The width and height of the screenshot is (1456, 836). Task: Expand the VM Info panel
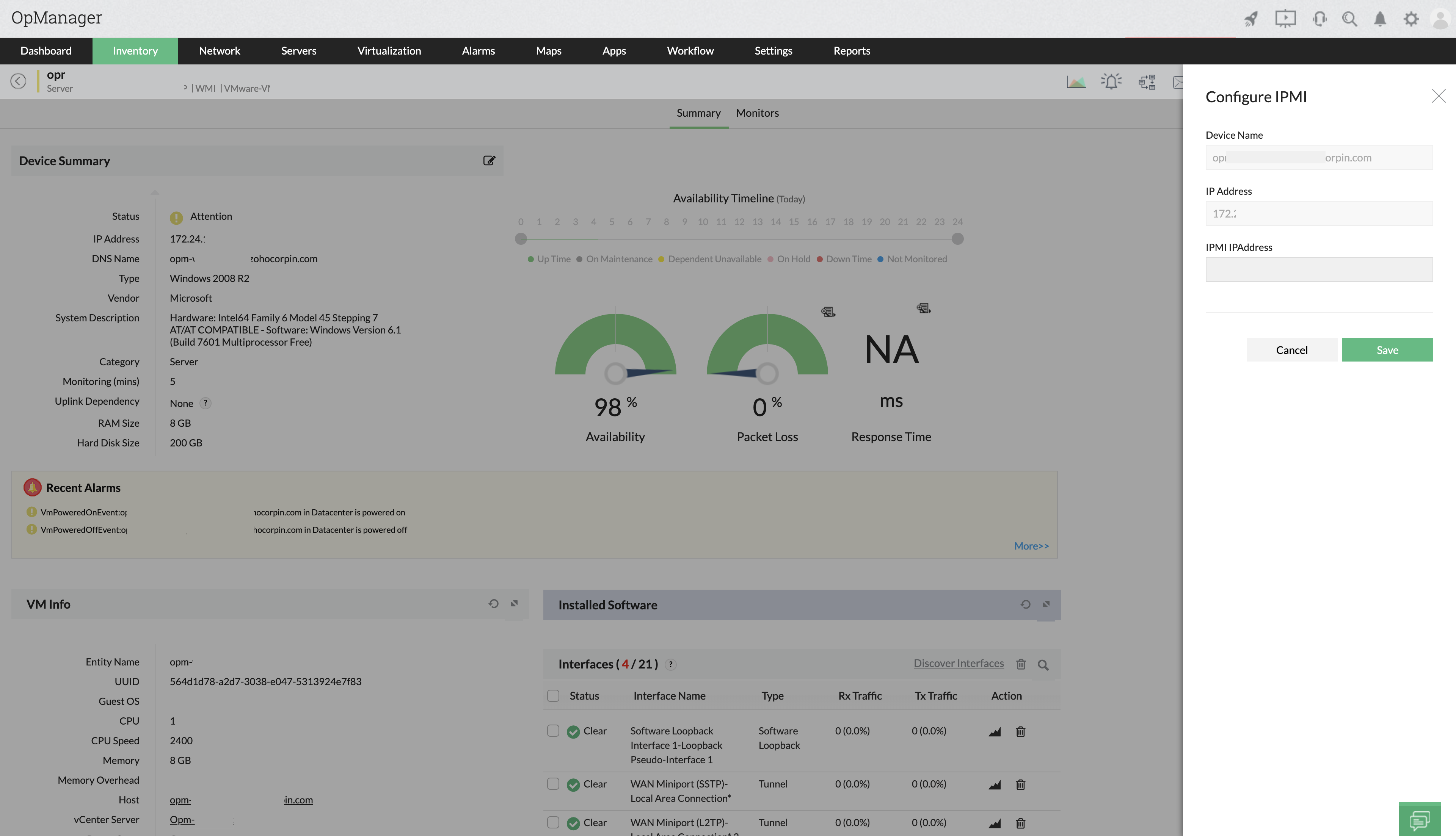point(514,603)
